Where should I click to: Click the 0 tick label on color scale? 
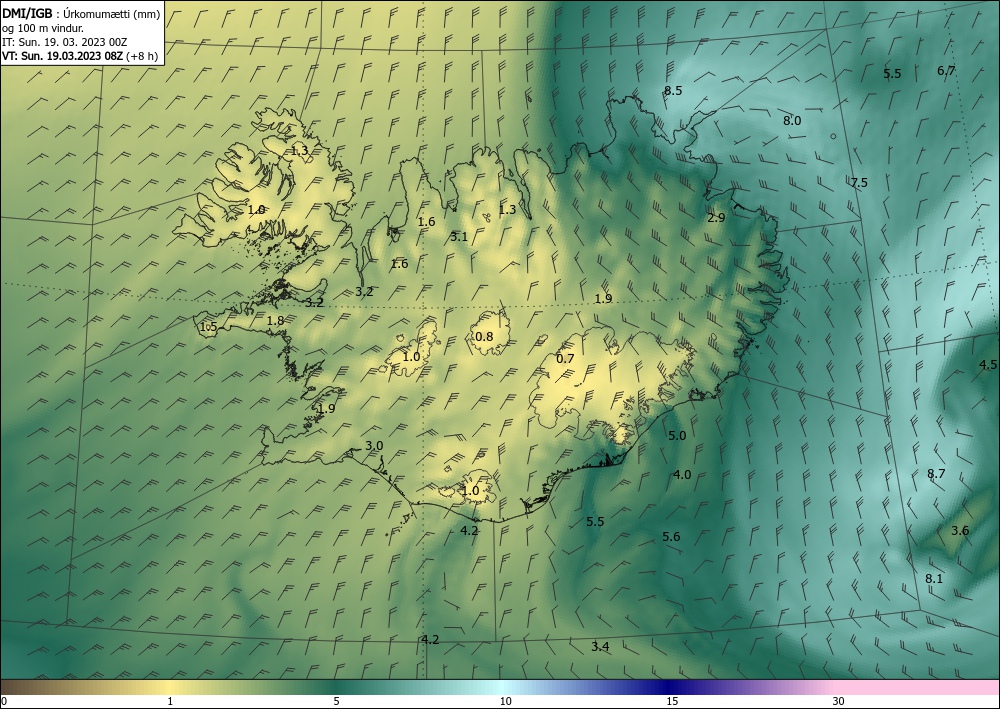tap(4, 701)
